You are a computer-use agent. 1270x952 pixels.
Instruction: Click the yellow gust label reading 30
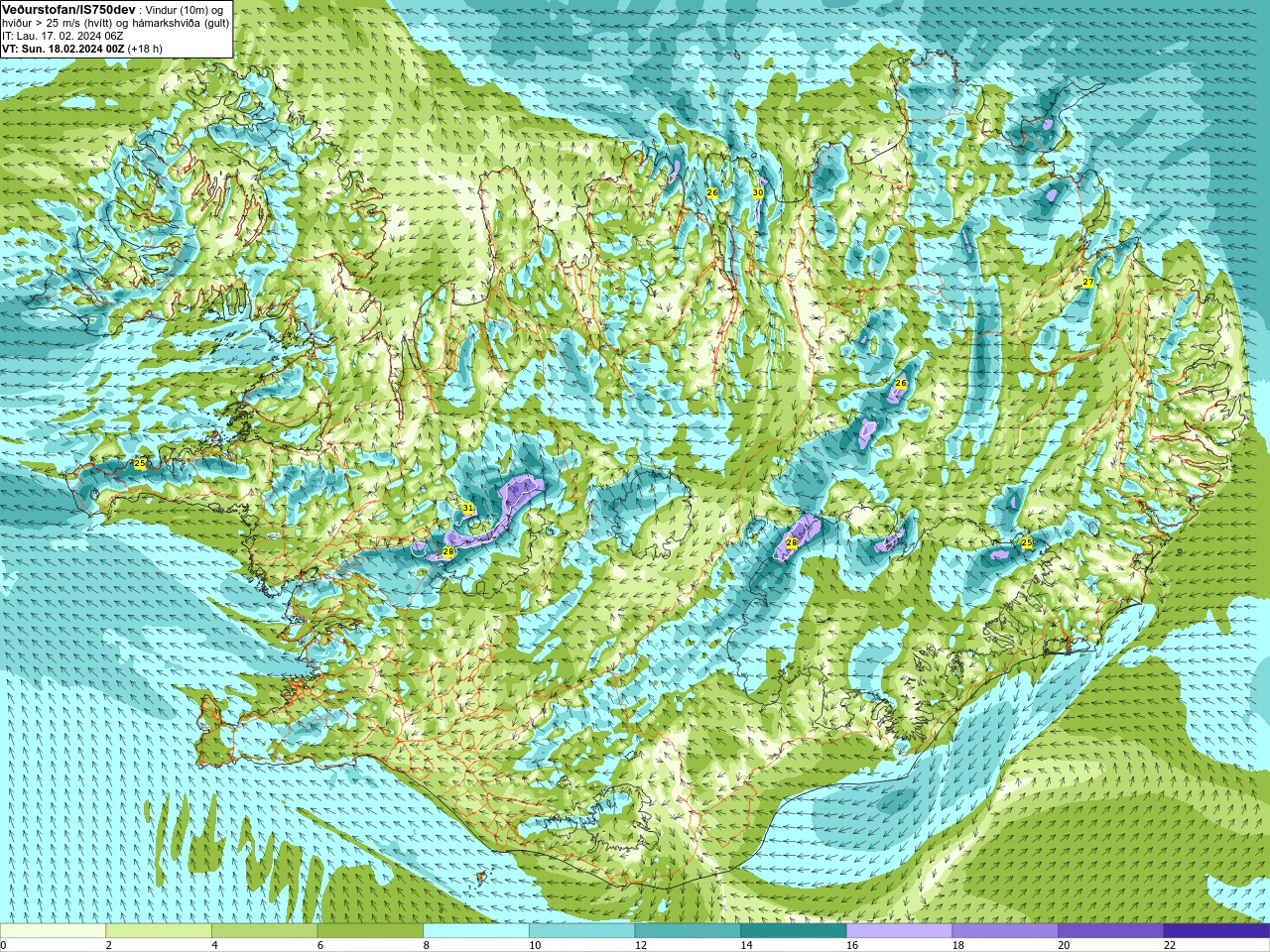[758, 192]
